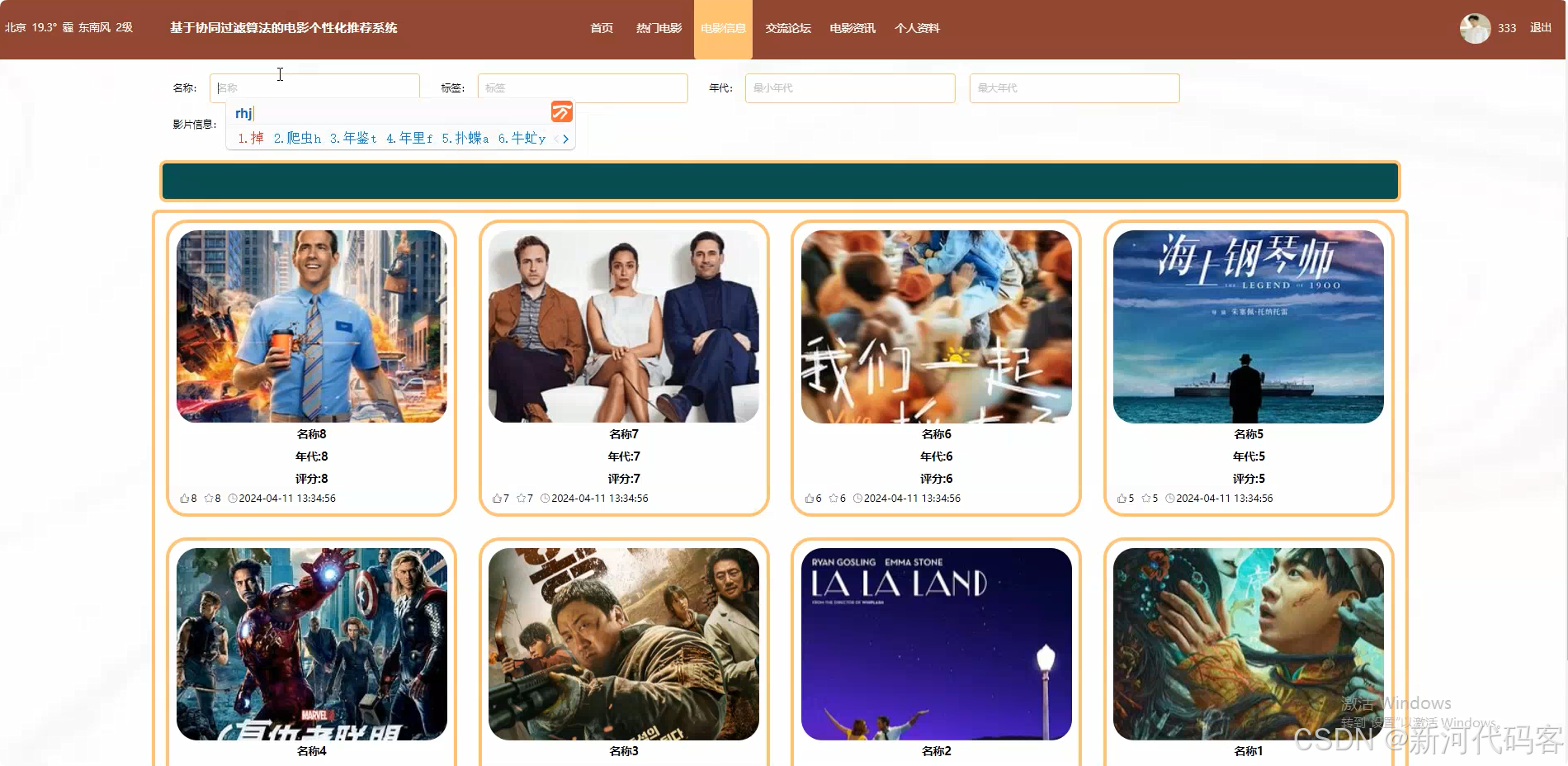Open the 首页 navigation tab
This screenshot has height=766, width=1568.
pos(602,28)
